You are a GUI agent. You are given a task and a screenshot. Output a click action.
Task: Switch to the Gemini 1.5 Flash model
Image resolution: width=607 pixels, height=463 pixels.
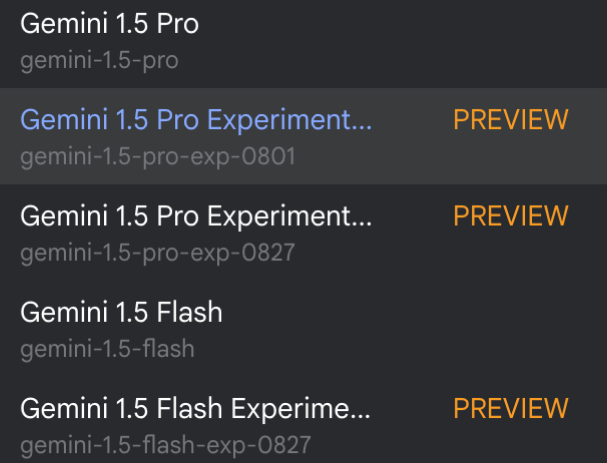(x=121, y=312)
